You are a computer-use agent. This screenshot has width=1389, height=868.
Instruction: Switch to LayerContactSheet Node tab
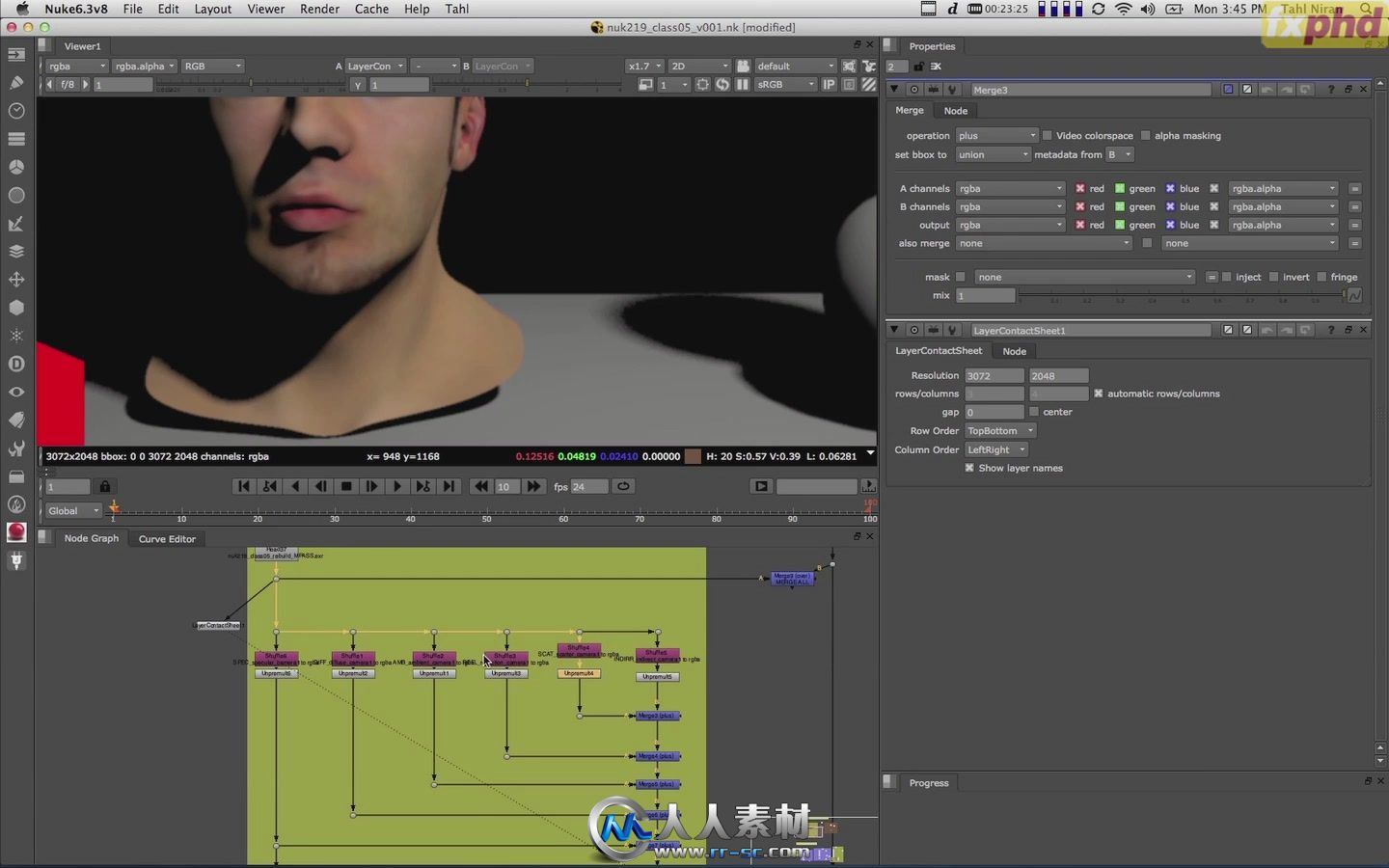point(1014,351)
